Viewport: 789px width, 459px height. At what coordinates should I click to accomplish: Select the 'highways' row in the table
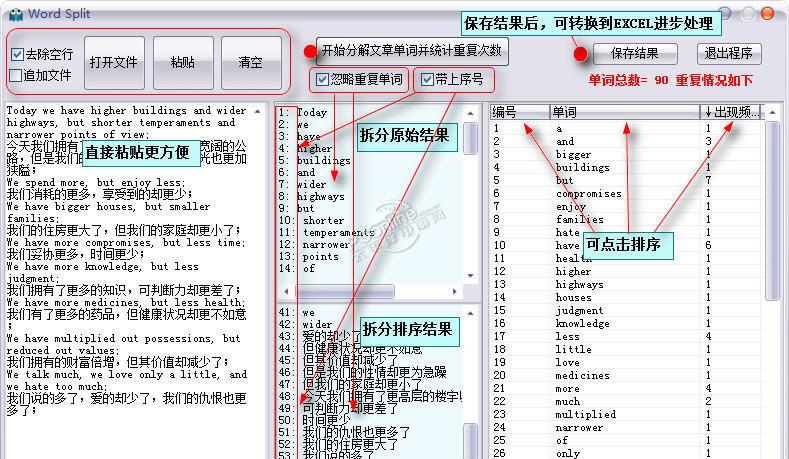click(x=626, y=284)
